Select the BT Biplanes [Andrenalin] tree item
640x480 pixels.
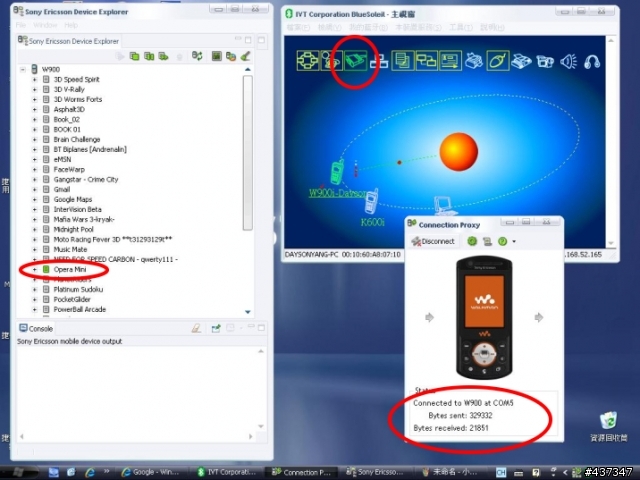pos(90,149)
